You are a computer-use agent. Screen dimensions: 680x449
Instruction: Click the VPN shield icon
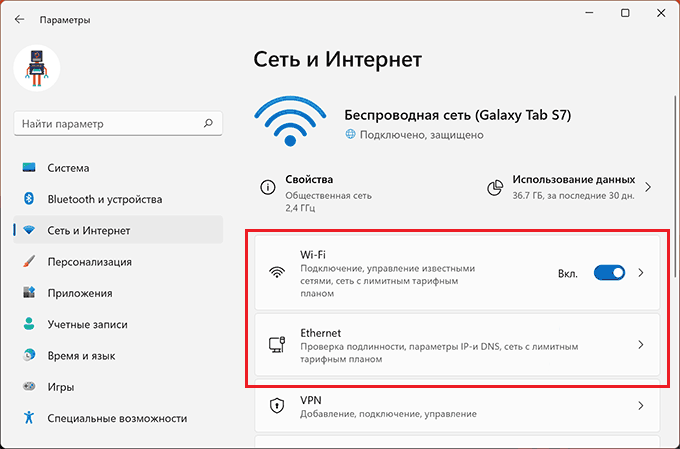coord(277,406)
